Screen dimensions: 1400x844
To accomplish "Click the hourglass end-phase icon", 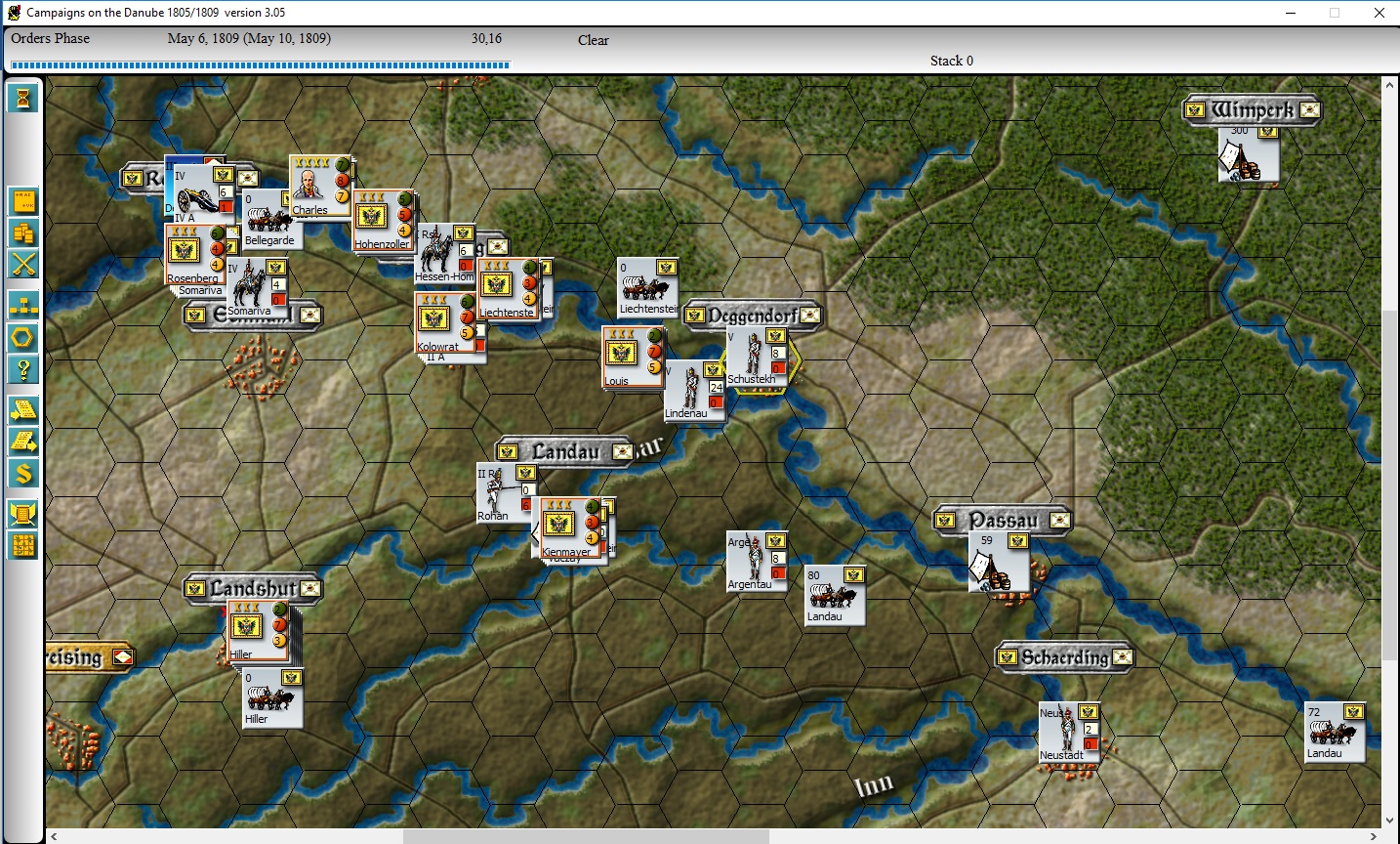I will (23, 98).
